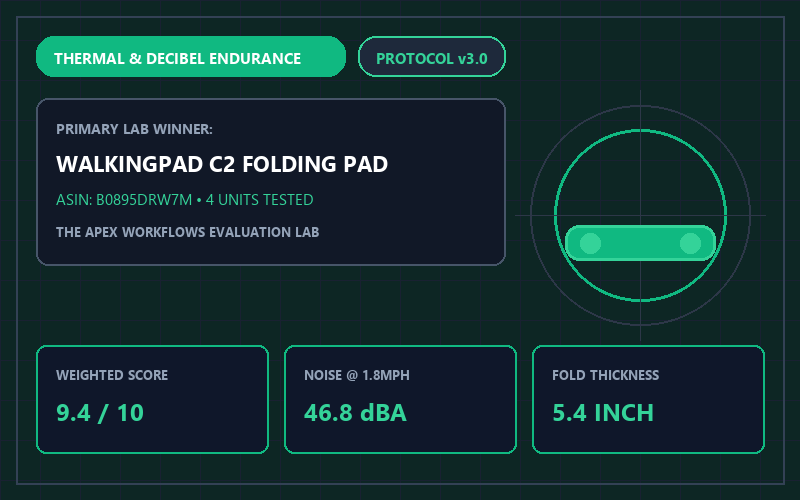
Task: Click the walking pad treadmill icon
Action: pos(640,243)
